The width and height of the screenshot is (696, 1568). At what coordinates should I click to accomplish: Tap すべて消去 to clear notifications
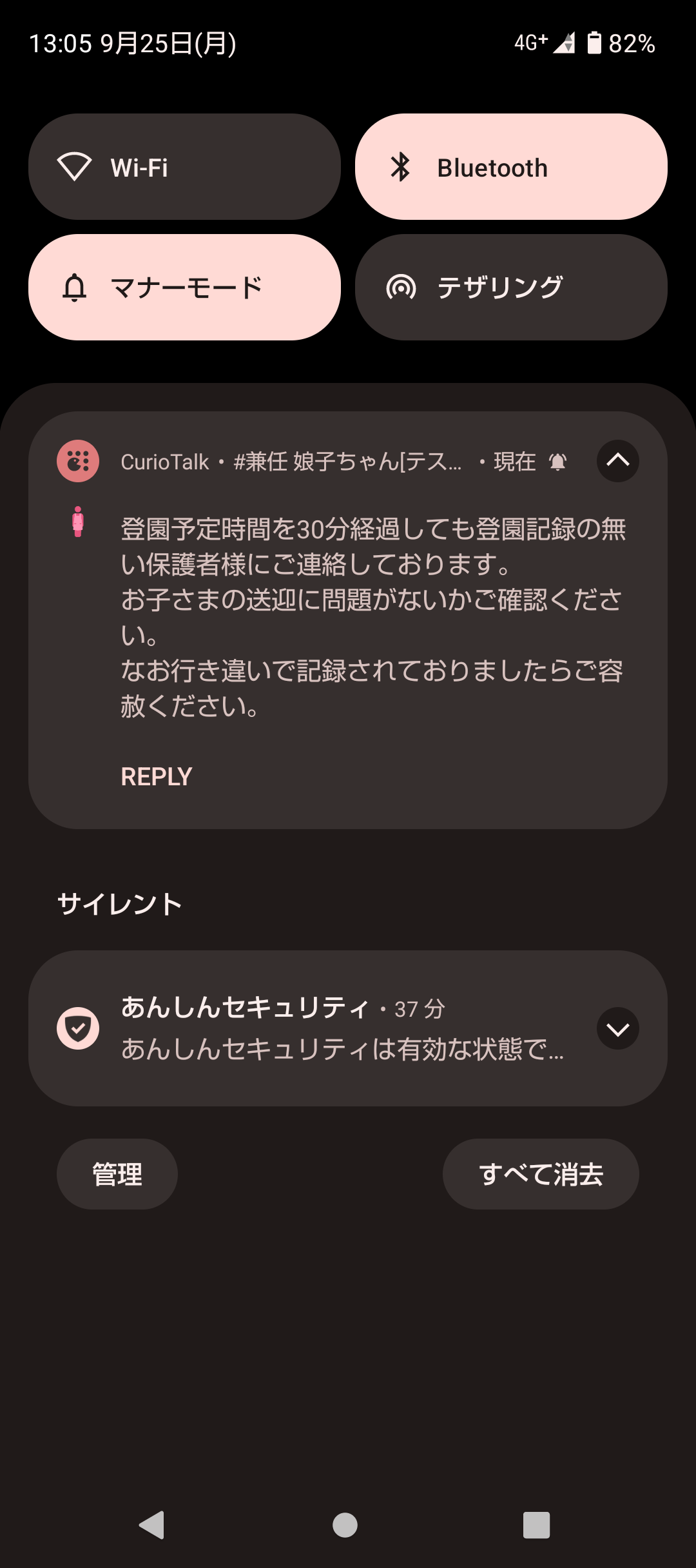tap(541, 1174)
